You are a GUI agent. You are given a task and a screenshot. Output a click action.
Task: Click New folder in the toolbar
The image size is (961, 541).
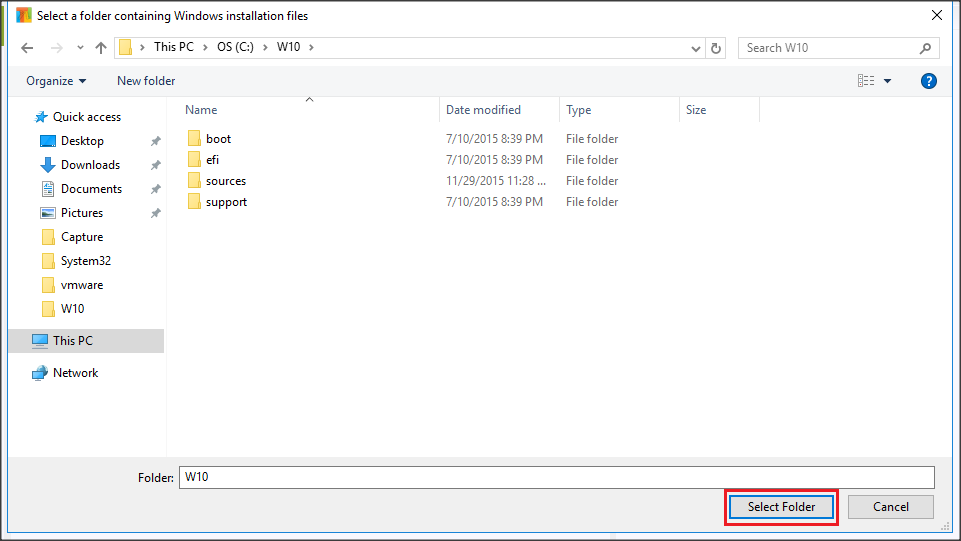[x=146, y=81]
